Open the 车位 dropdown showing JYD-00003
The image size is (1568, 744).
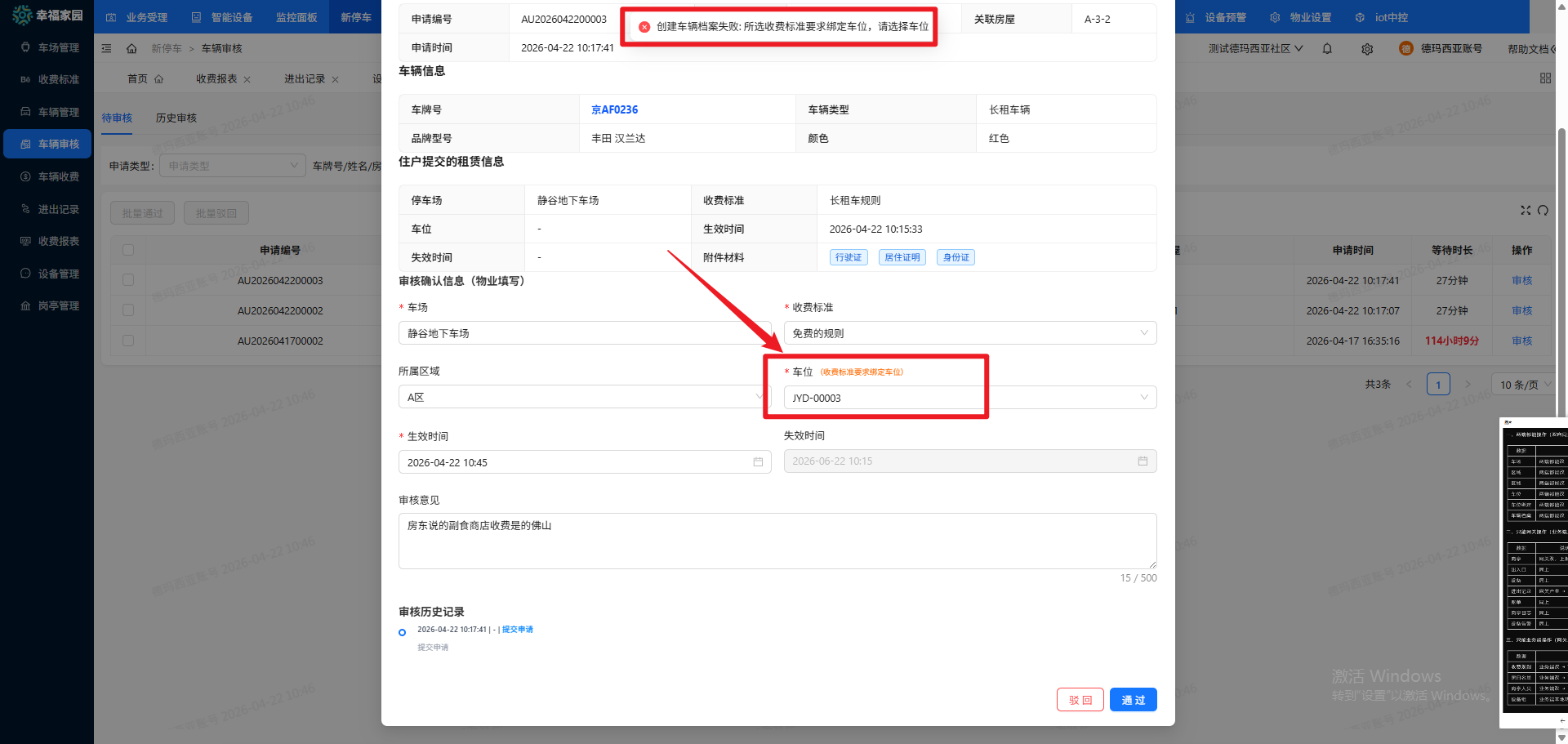click(x=969, y=398)
